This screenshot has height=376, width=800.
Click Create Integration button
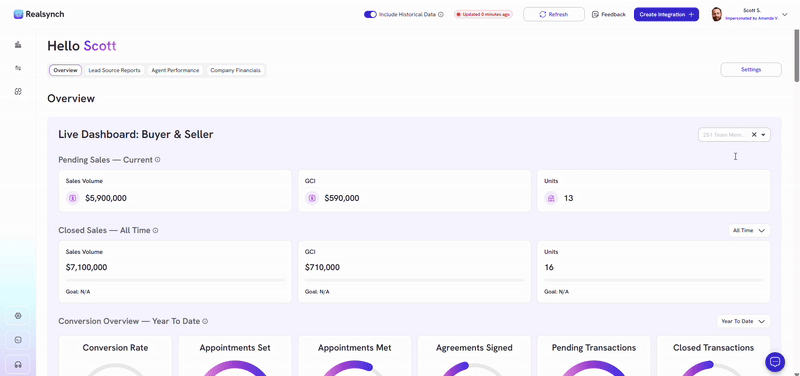pos(666,14)
